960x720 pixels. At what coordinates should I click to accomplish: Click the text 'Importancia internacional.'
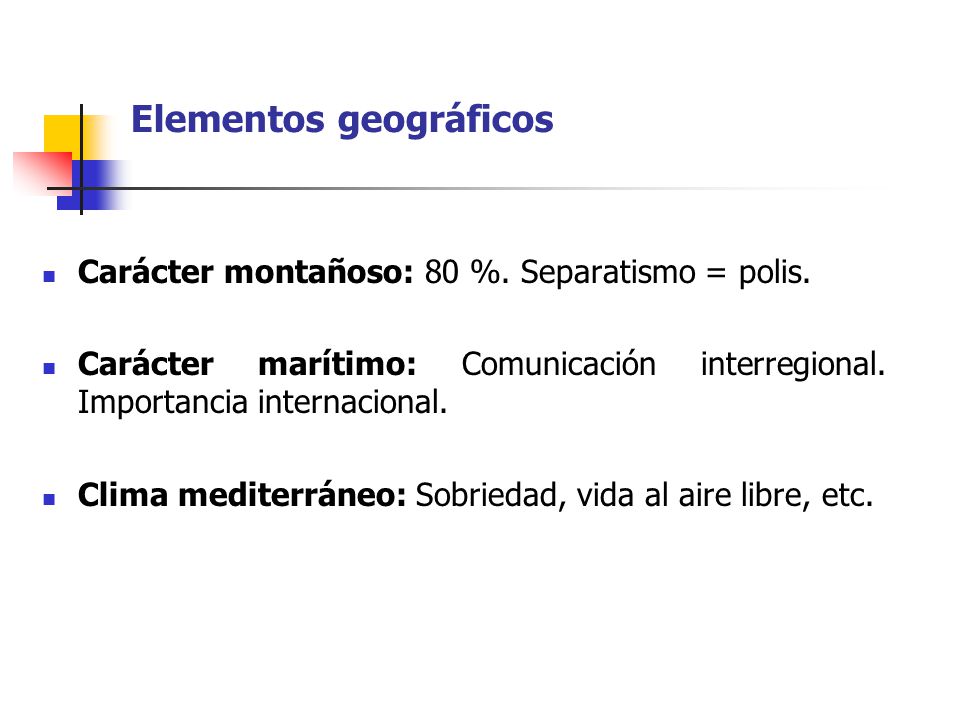tap(263, 403)
